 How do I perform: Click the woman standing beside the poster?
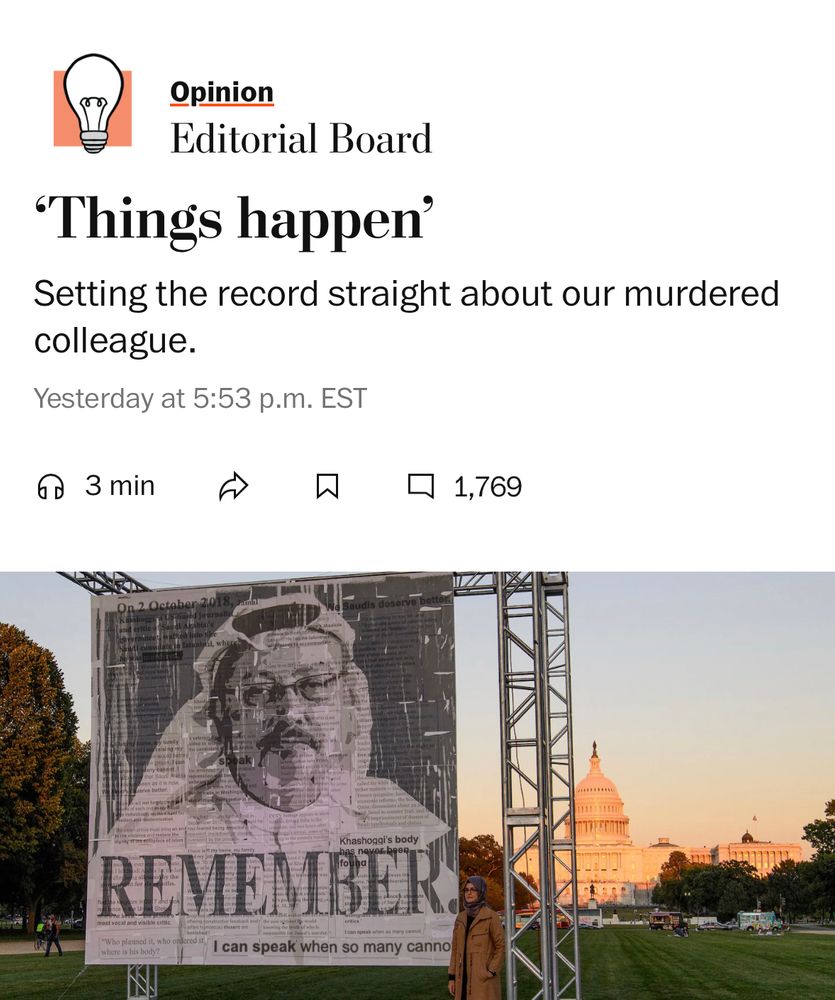pyautogui.click(x=476, y=938)
